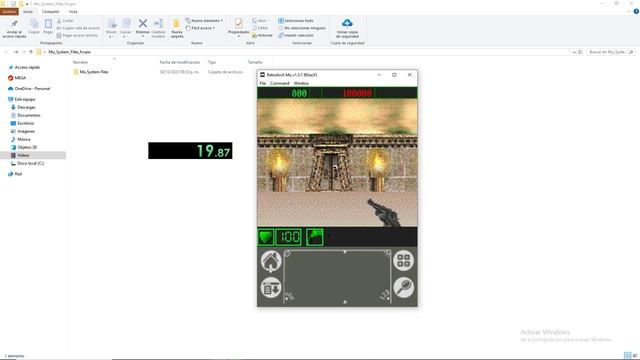The width and height of the screenshot is (640, 360).
Task: Open address bar history dropdown
Action: coord(574,52)
